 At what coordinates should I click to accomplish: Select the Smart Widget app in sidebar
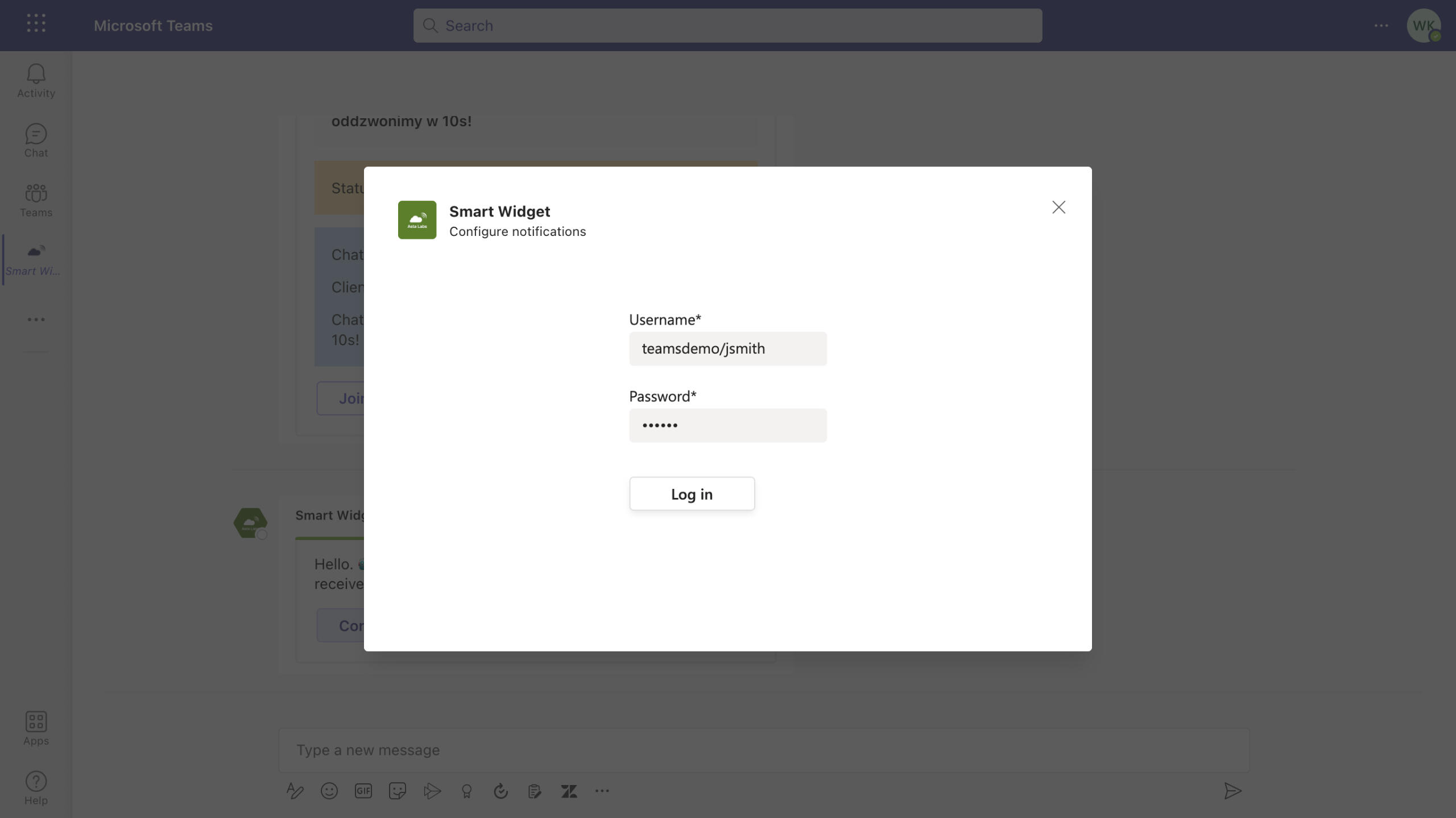point(36,260)
